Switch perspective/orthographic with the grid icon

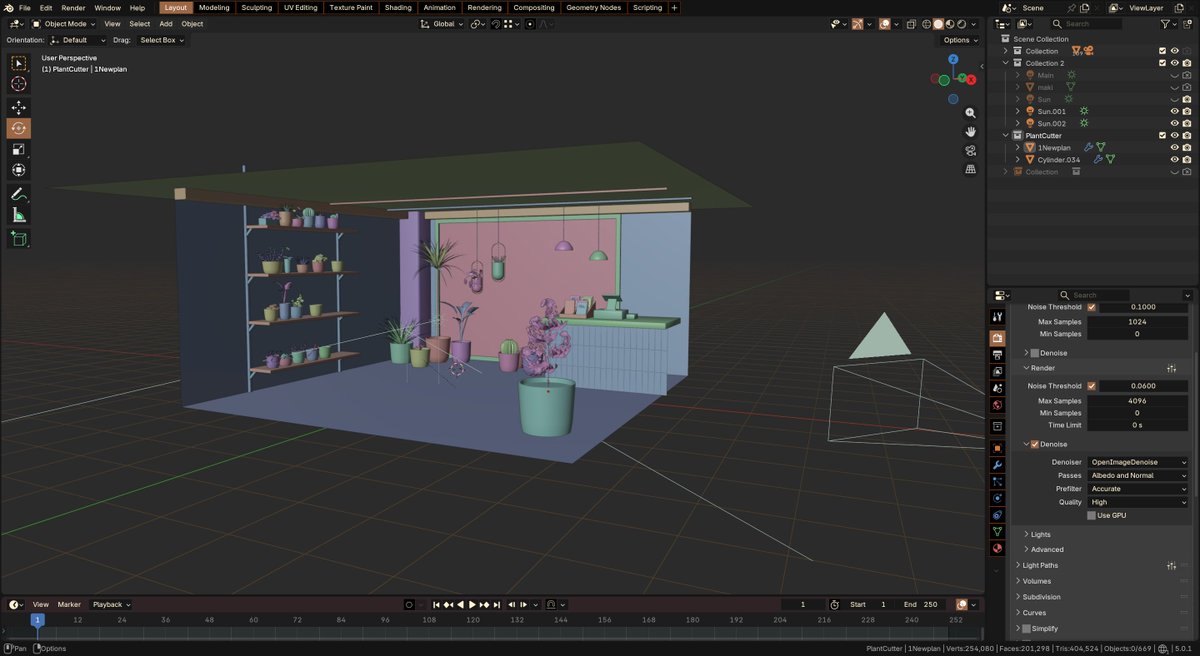pyautogui.click(x=970, y=170)
